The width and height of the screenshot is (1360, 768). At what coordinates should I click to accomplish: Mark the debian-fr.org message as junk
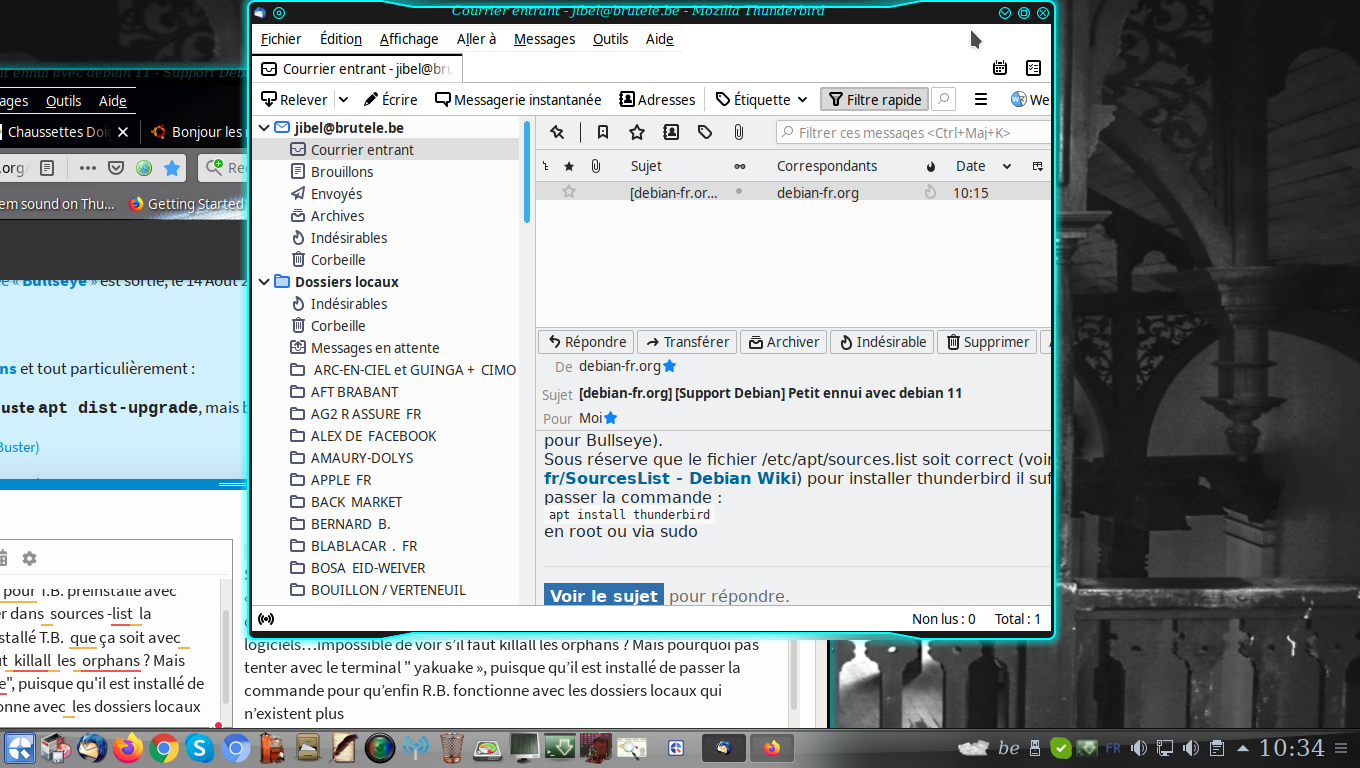click(931, 192)
